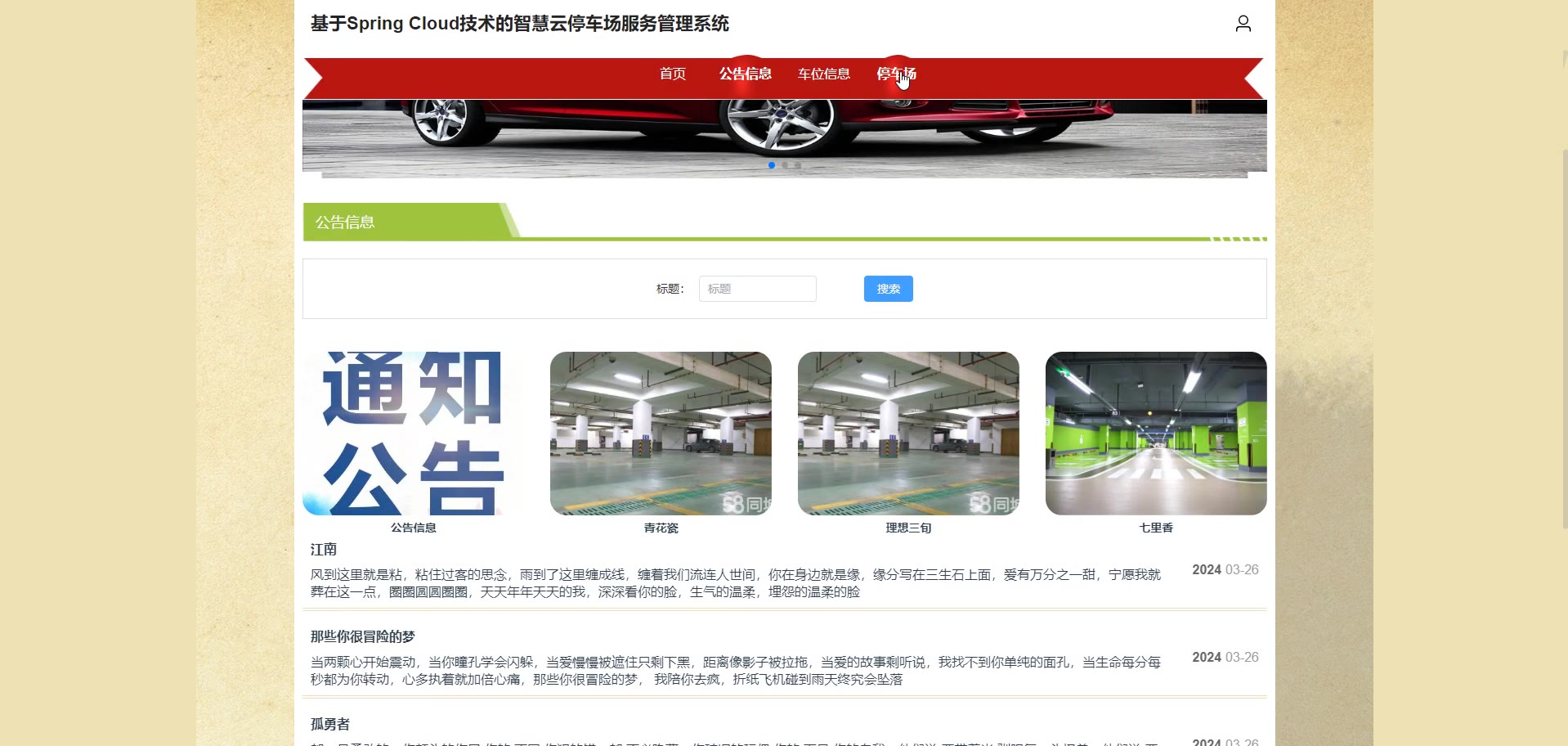Click the blue 搜索 button

tap(889, 289)
